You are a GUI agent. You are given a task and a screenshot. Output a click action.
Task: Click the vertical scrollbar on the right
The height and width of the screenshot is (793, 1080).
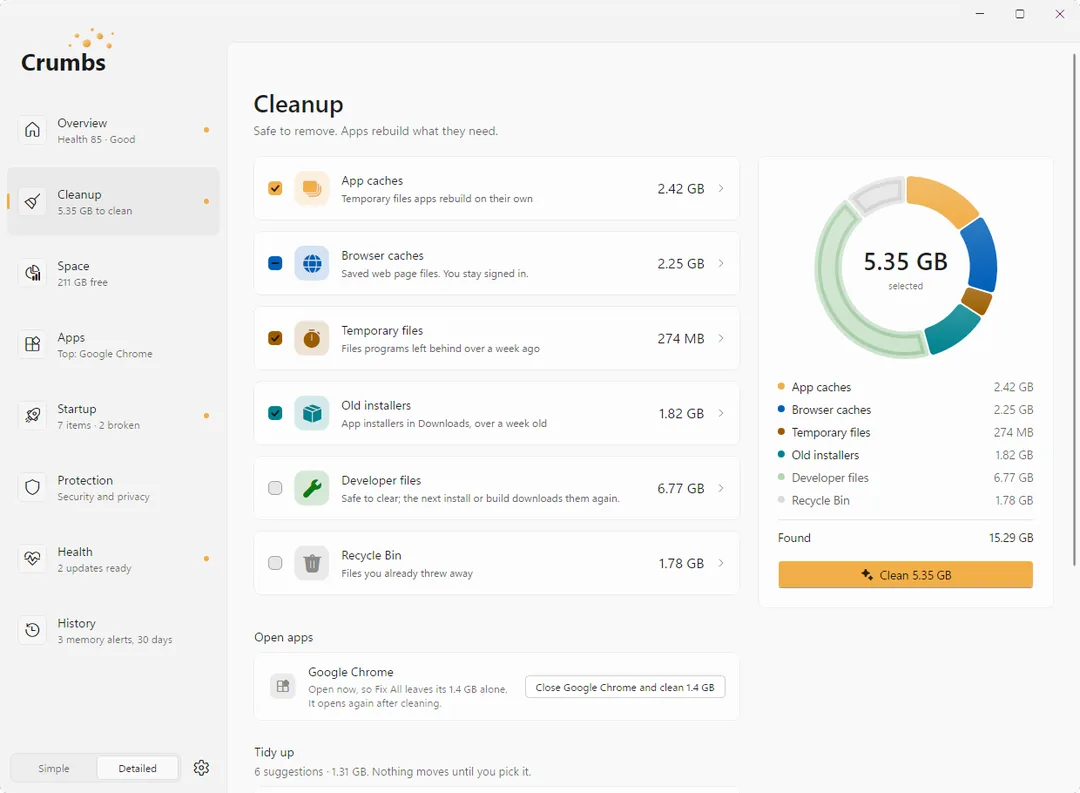(1074, 310)
